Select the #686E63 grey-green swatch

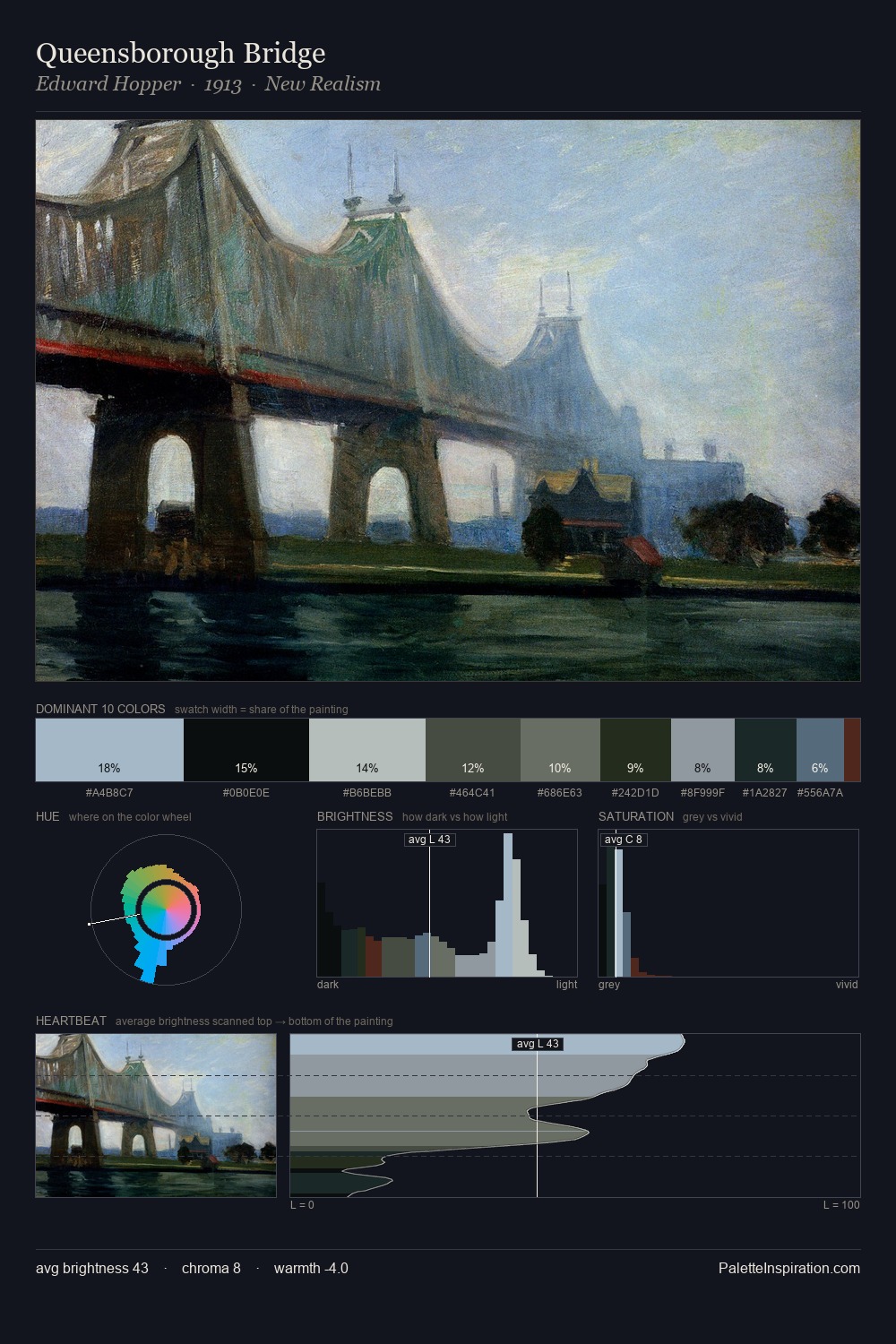560,750
